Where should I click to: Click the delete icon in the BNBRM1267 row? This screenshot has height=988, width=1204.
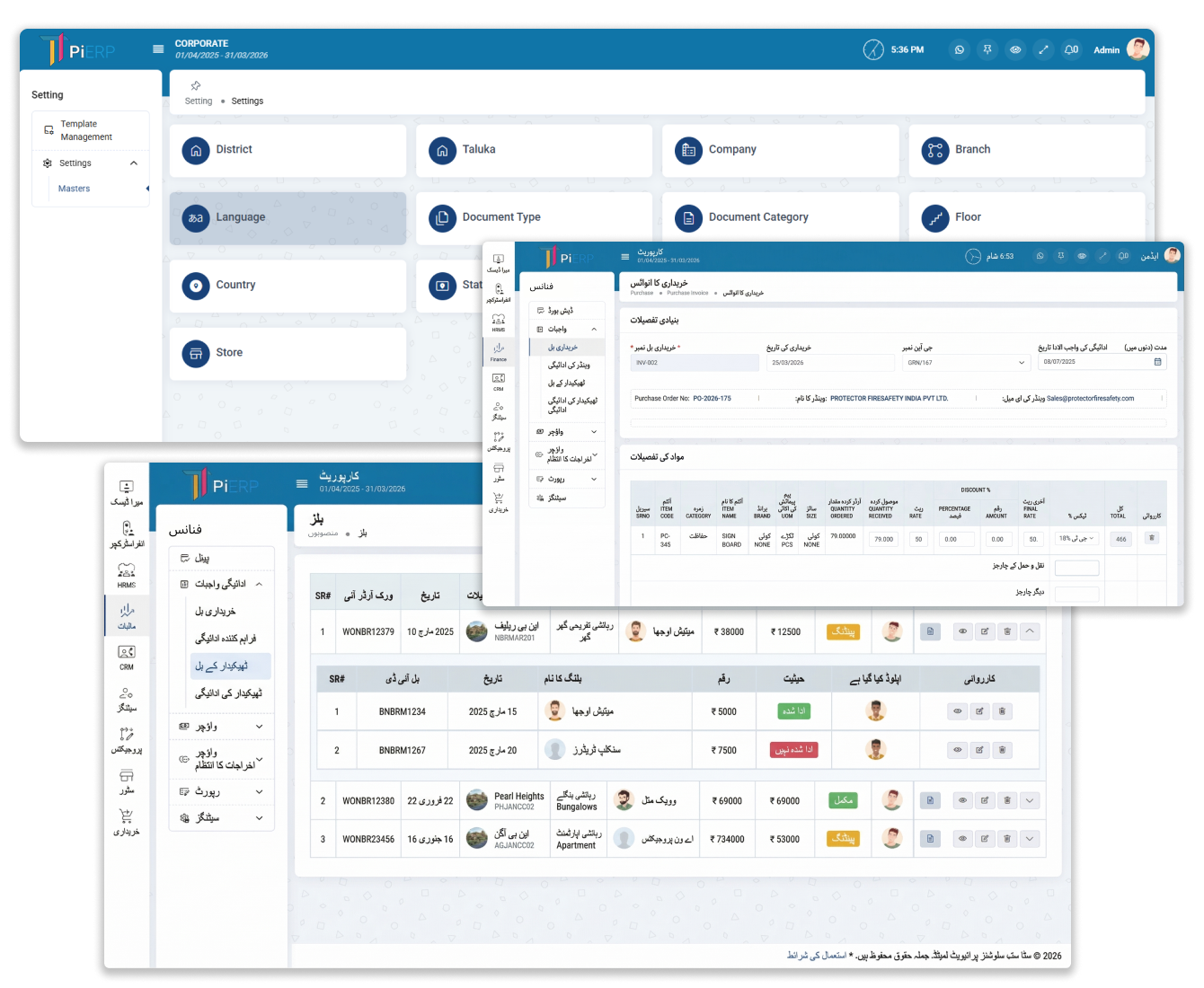pos(1002,750)
